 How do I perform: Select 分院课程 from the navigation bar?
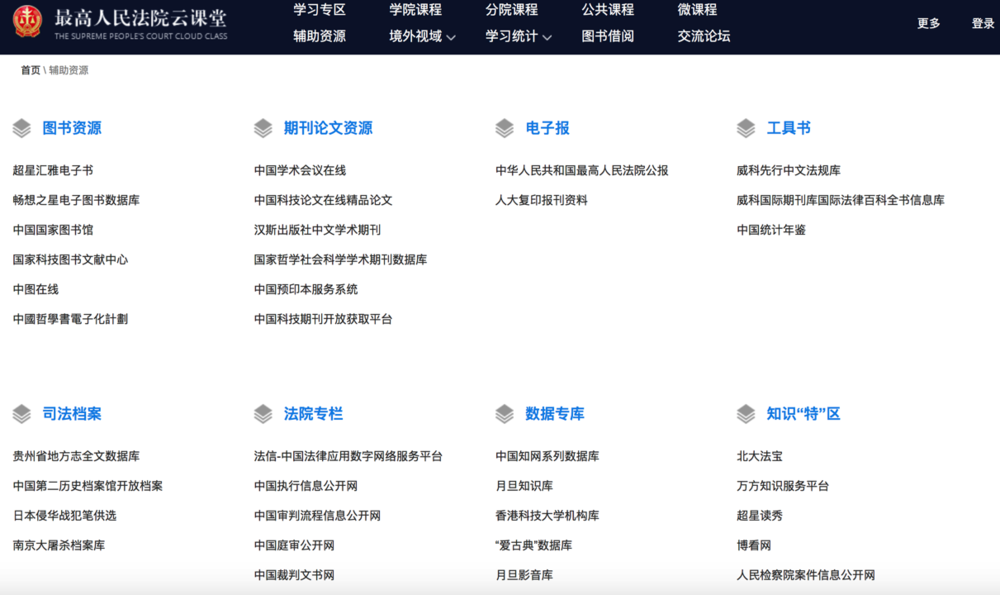(x=511, y=10)
